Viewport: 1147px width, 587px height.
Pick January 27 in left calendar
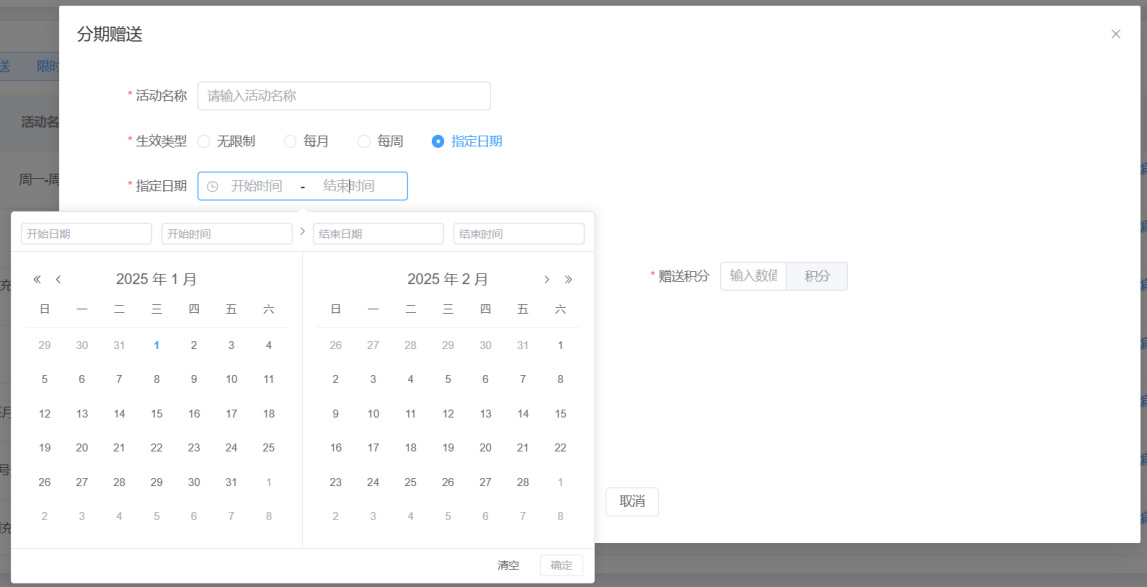82,482
